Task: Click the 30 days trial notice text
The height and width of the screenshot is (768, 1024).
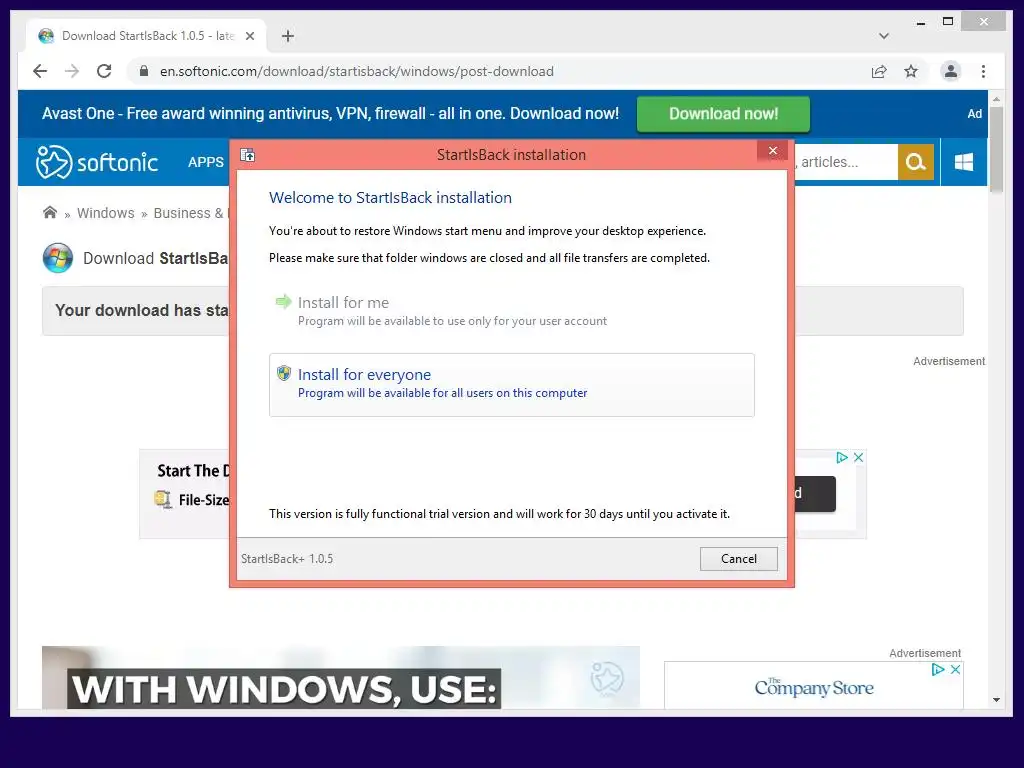Action: click(x=500, y=514)
